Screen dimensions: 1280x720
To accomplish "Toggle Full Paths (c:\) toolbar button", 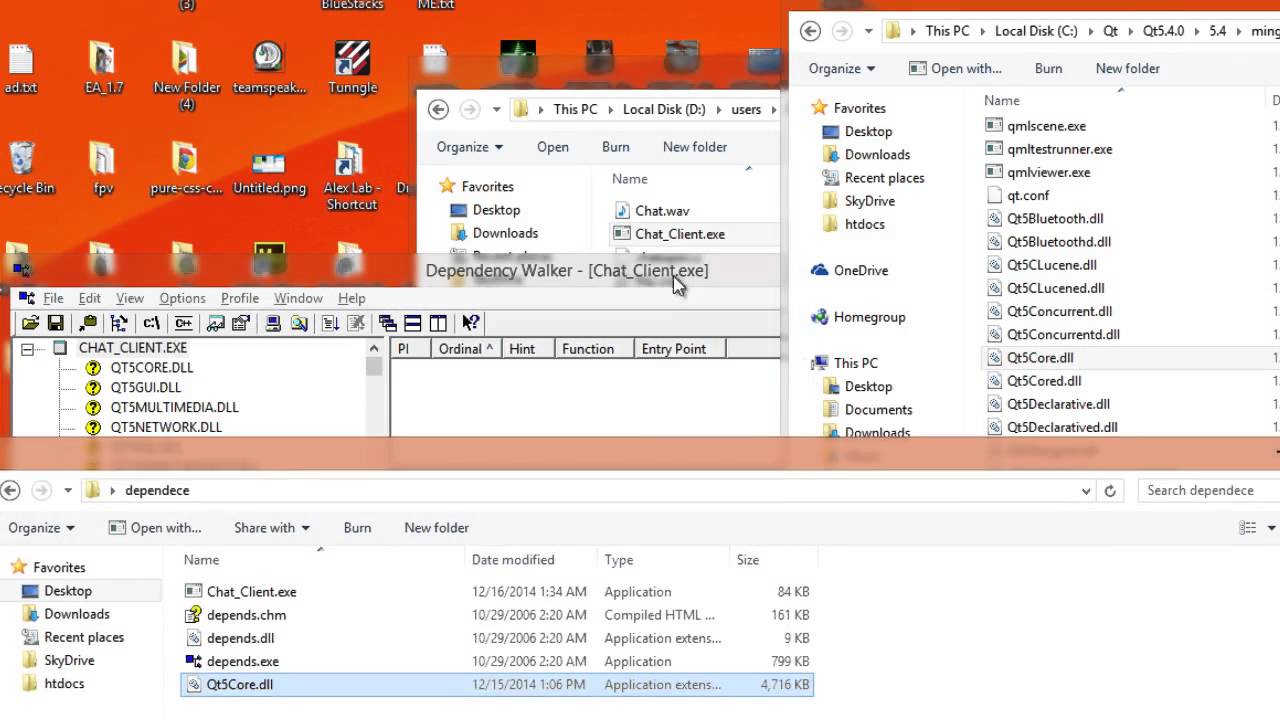I will pos(151,323).
